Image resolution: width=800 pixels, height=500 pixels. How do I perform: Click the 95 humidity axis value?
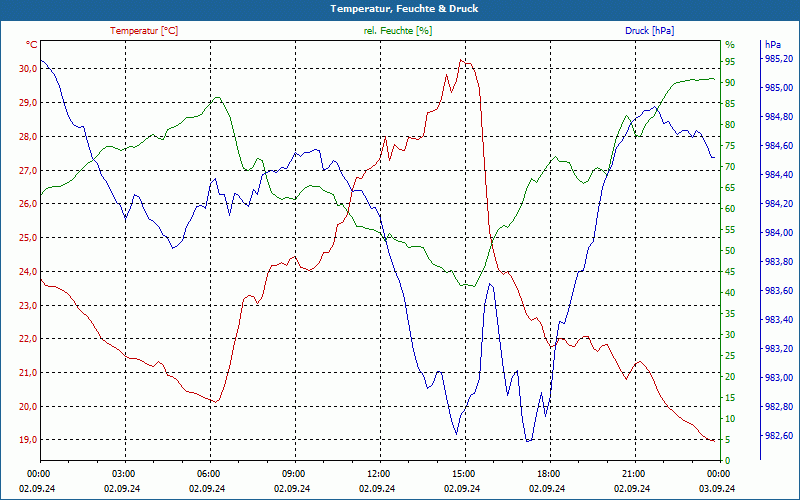(730, 62)
